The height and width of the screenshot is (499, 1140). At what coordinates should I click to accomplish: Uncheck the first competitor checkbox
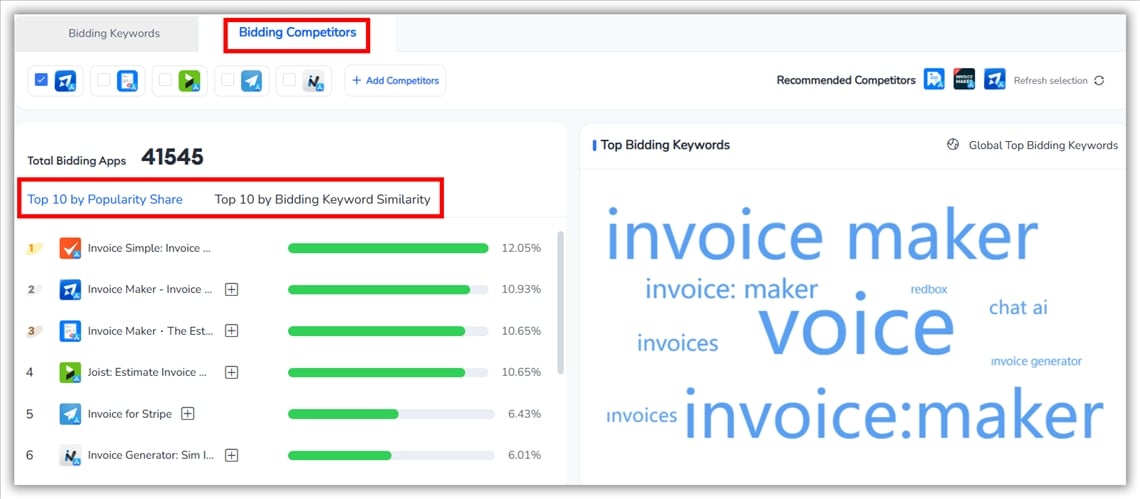tap(41, 80)
